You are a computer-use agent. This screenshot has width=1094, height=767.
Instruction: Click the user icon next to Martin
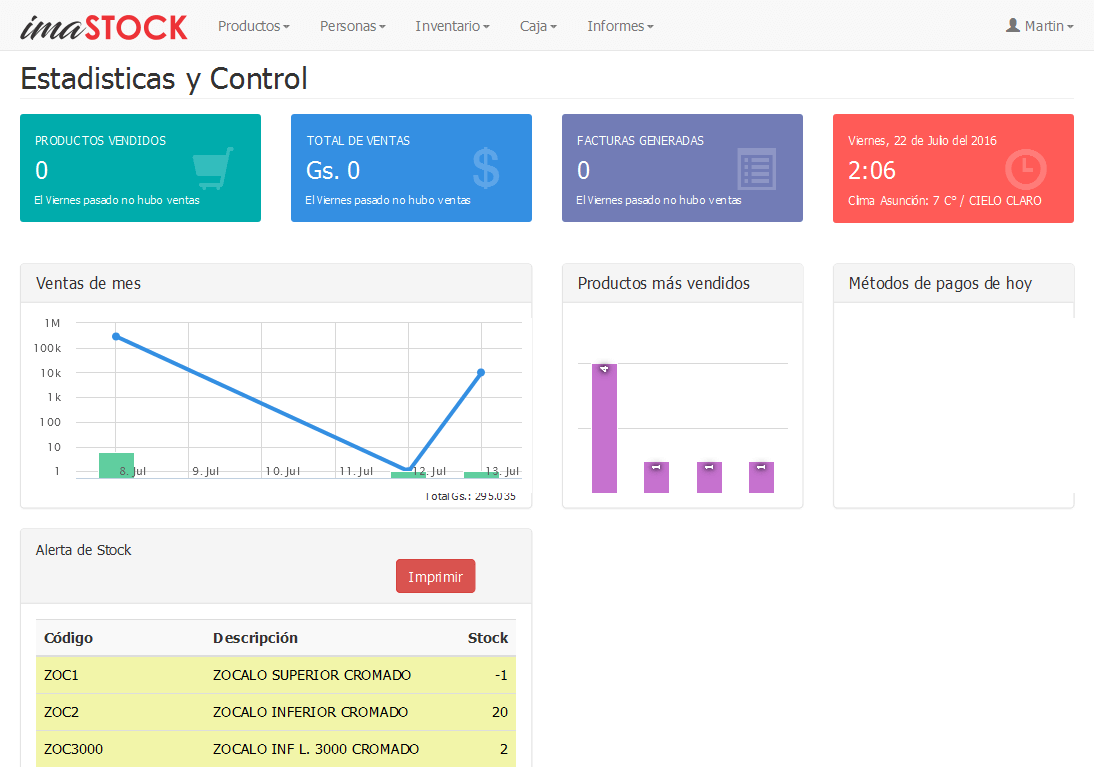1013,25
